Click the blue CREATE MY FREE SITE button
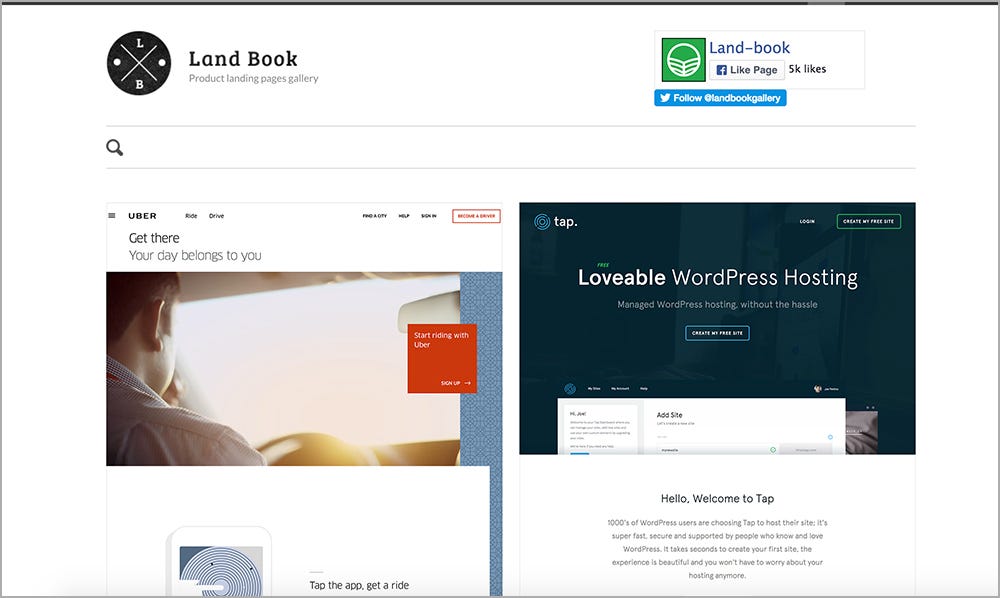This screenshot has height=598, width=1000. point(717,333)
